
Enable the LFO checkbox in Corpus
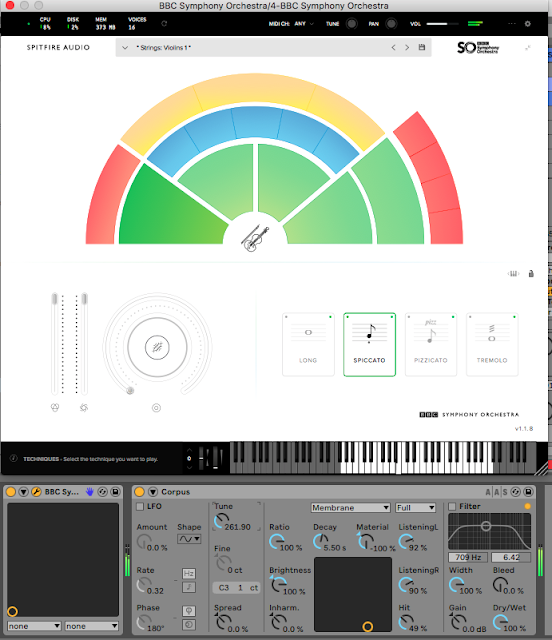[140, 506]
